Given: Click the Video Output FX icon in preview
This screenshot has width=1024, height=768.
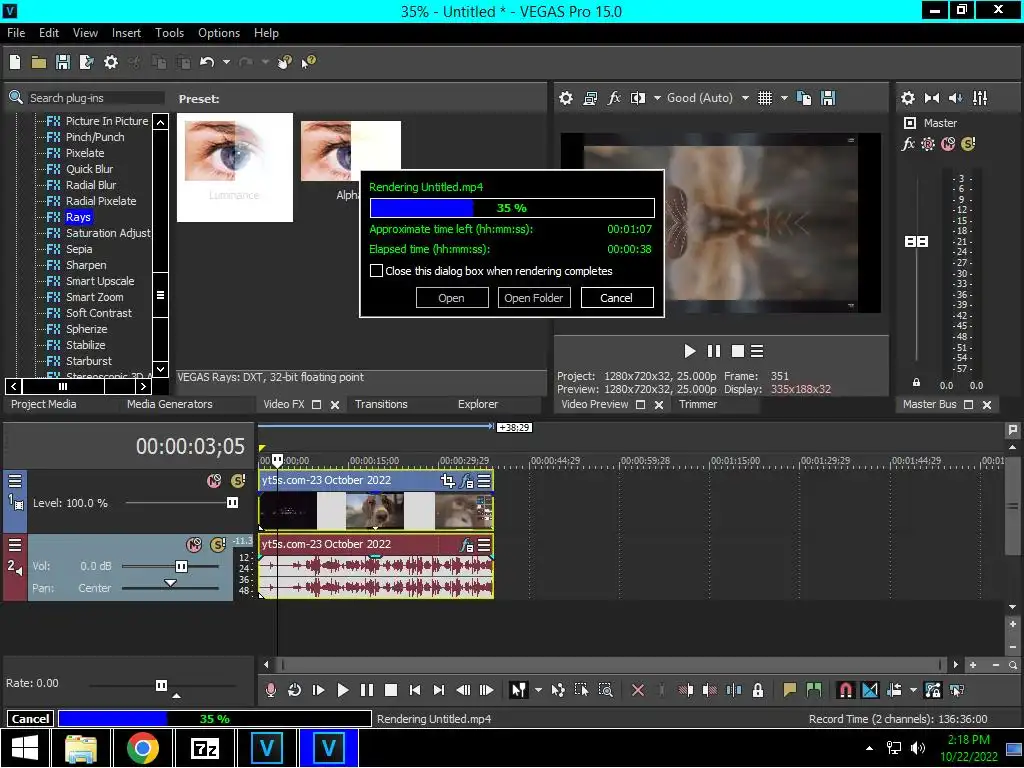Looking at the screenshot, I should [614, 98].
